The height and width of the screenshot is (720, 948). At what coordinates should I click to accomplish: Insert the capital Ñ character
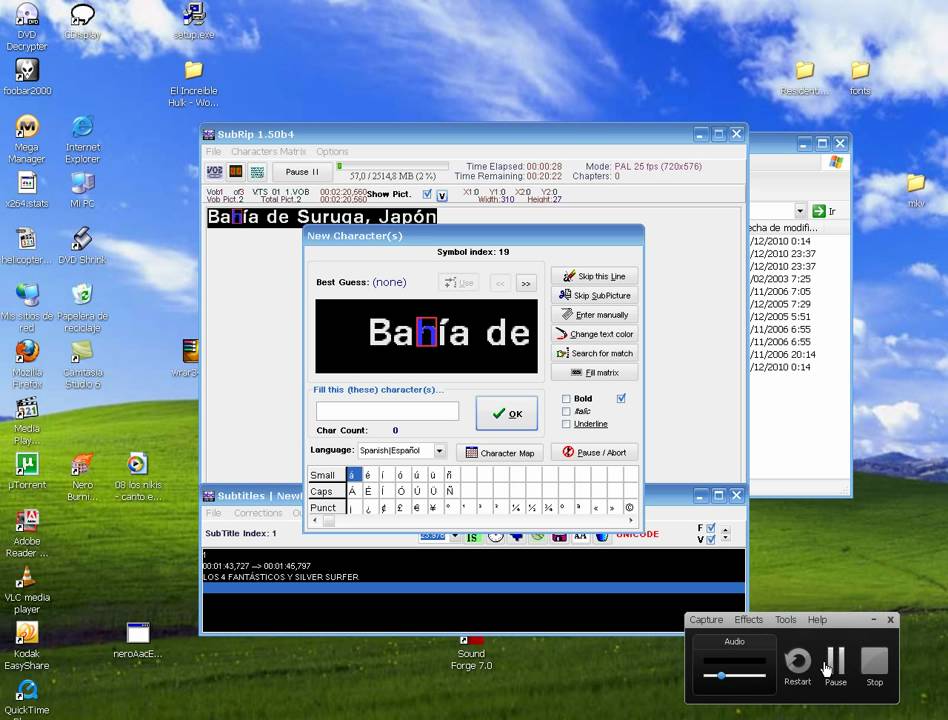pos(449,491)
